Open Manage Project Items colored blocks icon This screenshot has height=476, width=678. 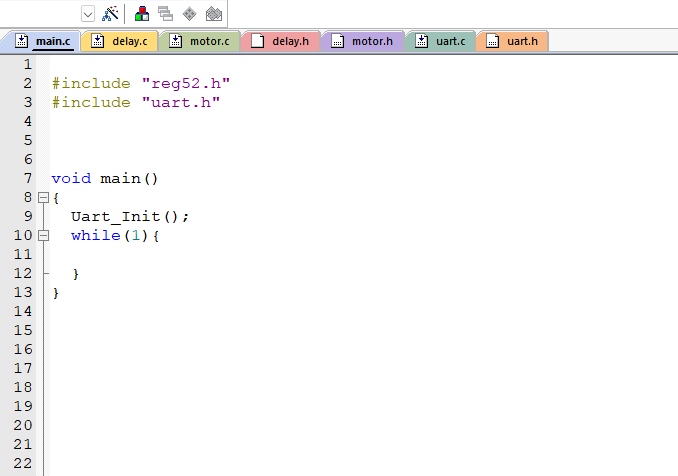tap(142, 14)
